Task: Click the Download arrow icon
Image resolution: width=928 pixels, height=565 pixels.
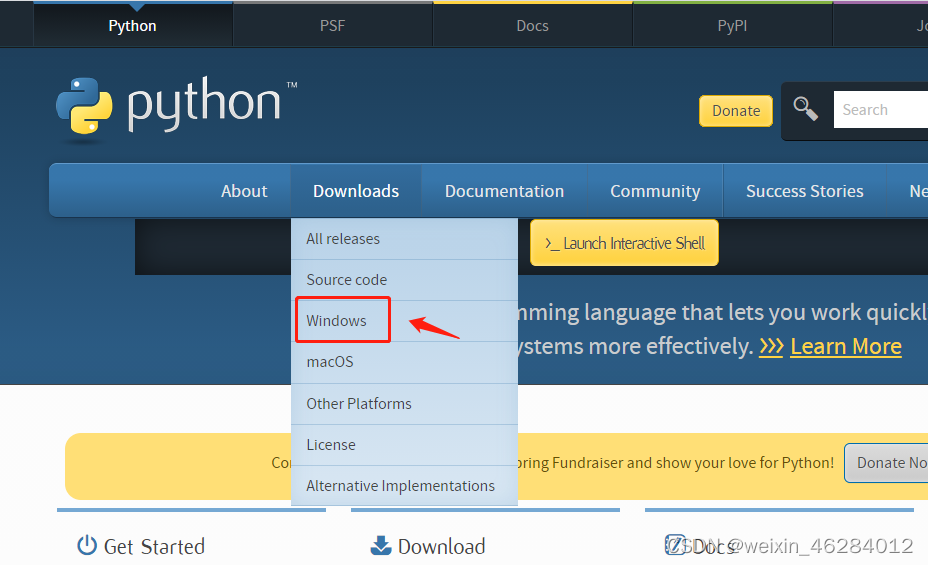Action: point(381,545)
